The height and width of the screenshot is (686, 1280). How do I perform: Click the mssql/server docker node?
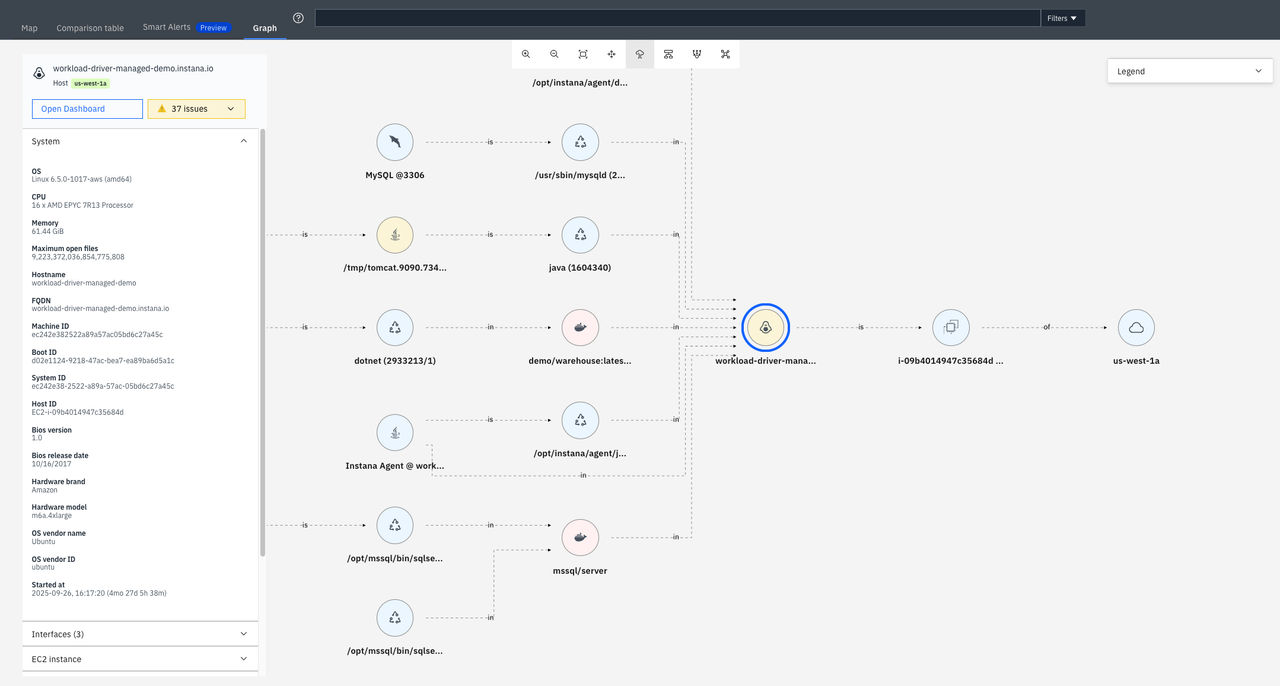tap(580, 538)
